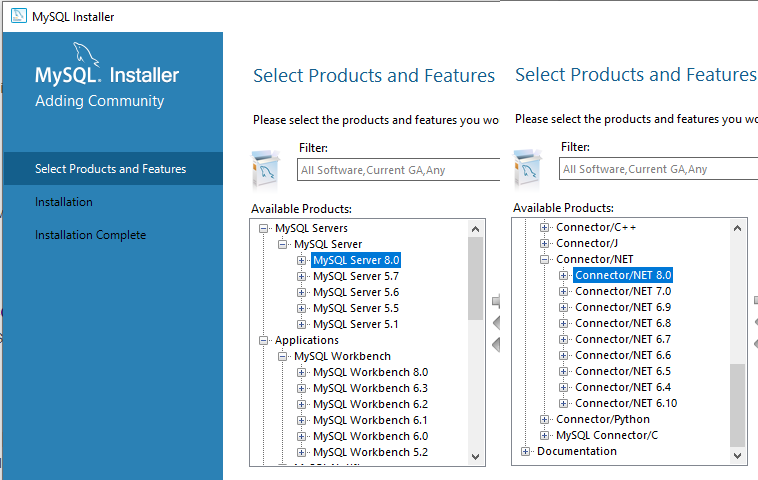Click the dolphin logo above MySQL Installer

(x=86, y=54)
